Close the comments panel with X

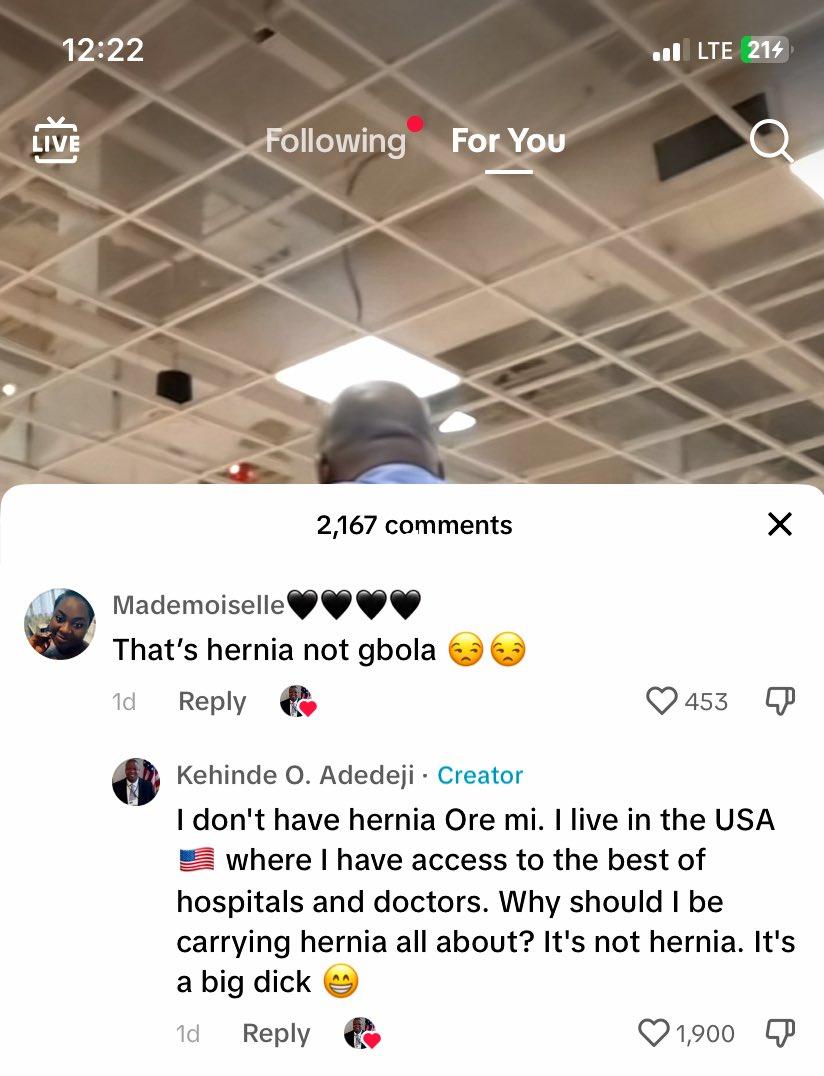click(x=780, y=524)
